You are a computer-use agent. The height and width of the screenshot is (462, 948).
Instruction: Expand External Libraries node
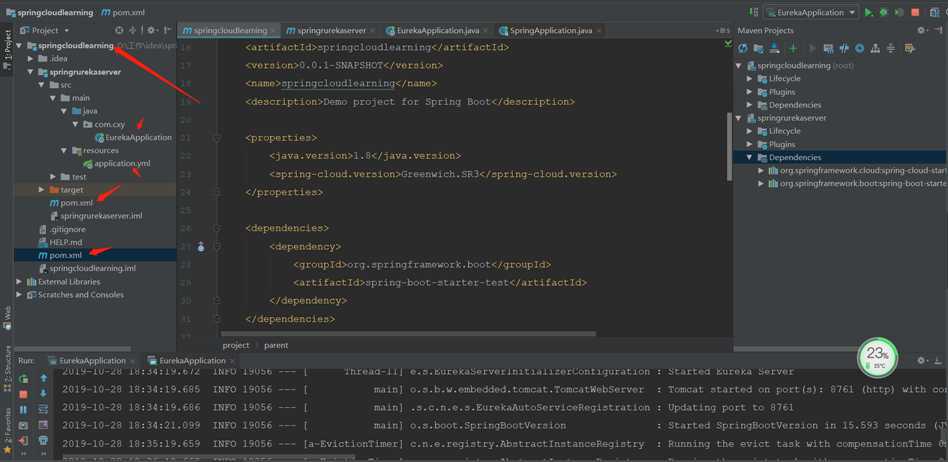pos(20,282)
